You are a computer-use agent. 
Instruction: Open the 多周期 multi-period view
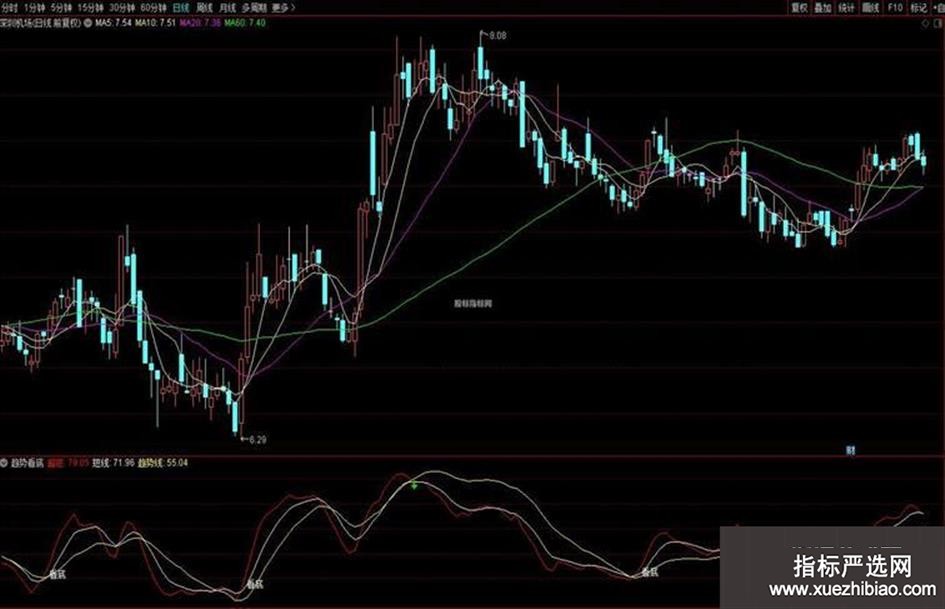coord(254,8)
